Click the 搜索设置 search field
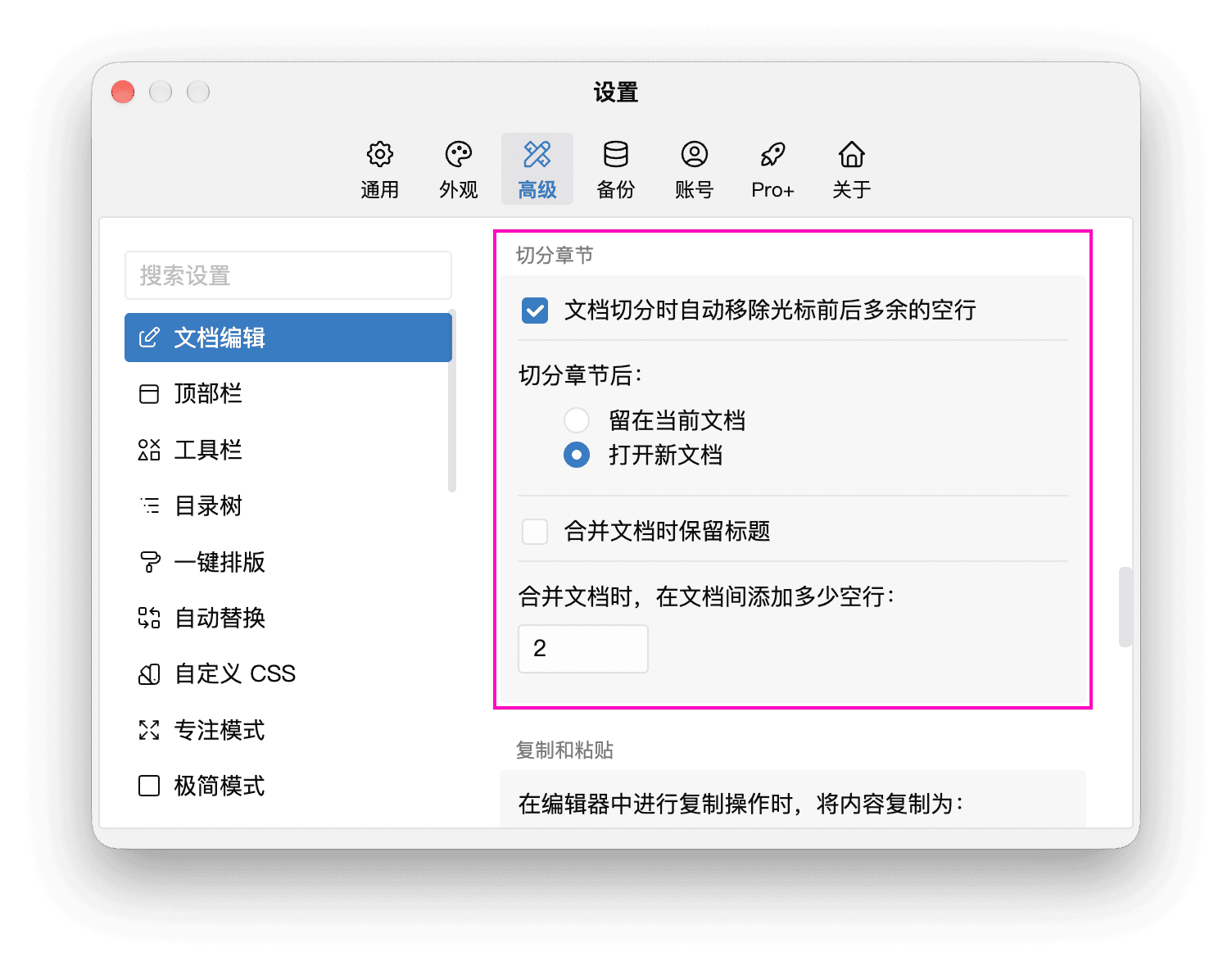This screenshot has width=1232, height=970. (x=288, y=275)
